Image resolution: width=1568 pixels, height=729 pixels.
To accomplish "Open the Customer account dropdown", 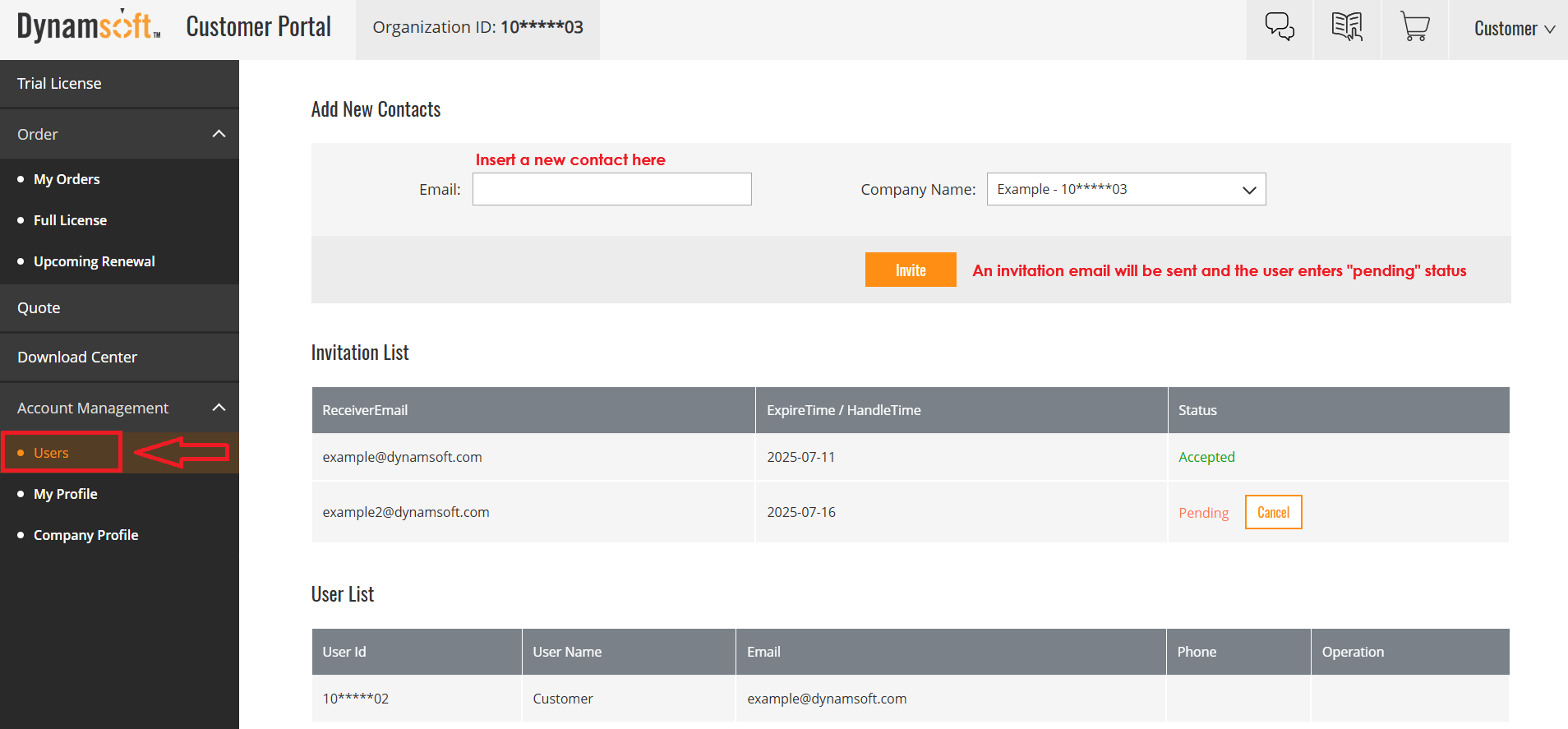I will click(x=1514, y=29).
